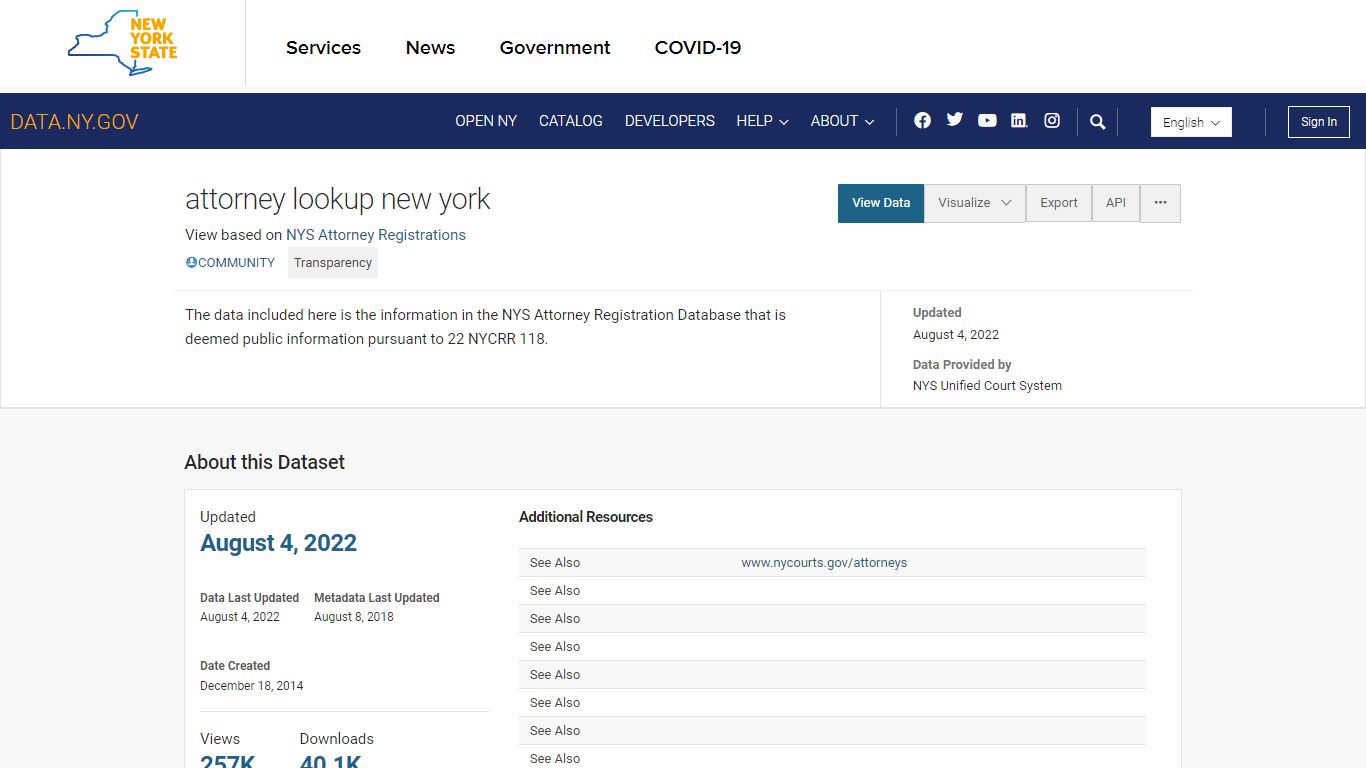Click the API button

tap(1116, 203)
